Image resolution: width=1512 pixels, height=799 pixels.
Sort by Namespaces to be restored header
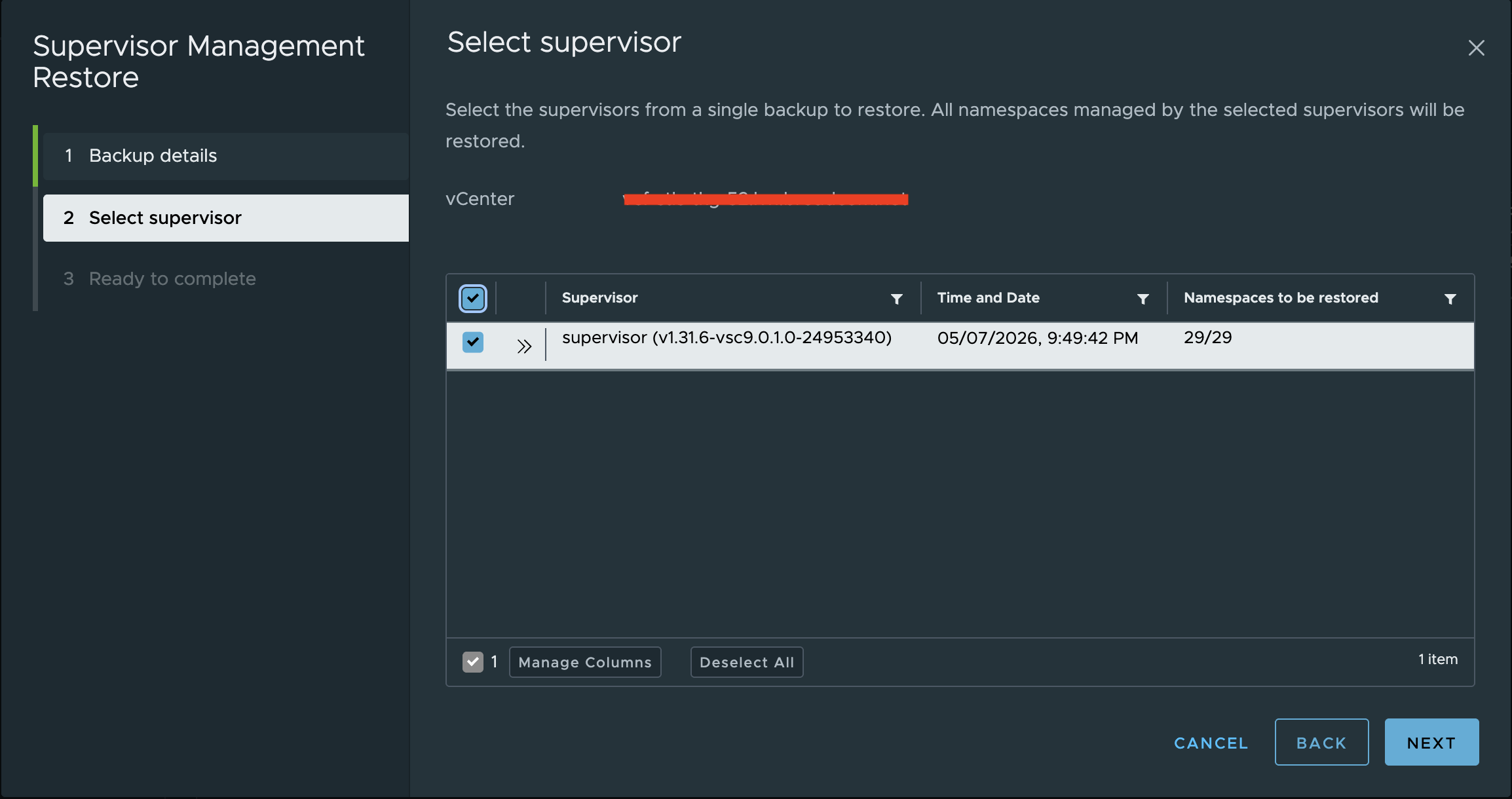click(x=1281, y=298)
